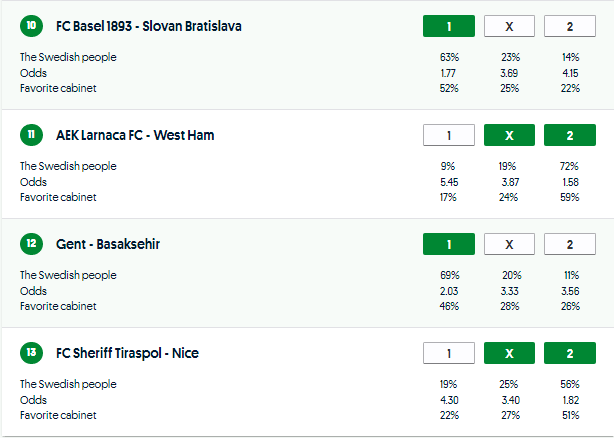This screenshot has width=614, height=438.
Task: Pick away win '2' for Slovan Bratislava match
Action: [x=569, y=26]
